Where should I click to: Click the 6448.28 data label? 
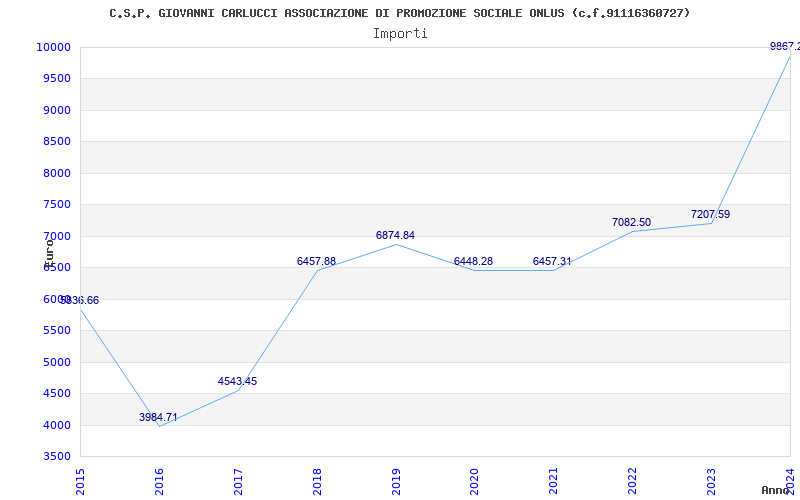(473, 261)
